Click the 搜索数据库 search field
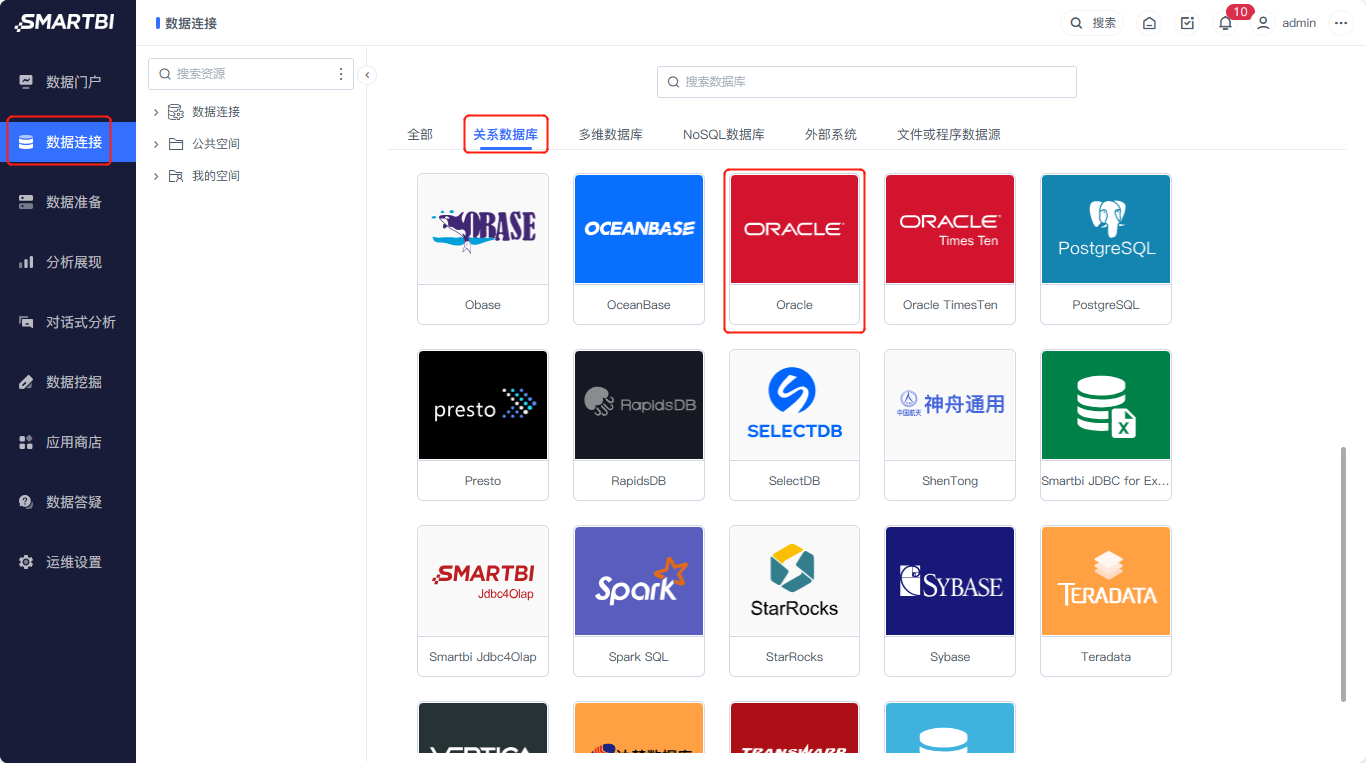 pyautogui.click(x=866, y=82)
